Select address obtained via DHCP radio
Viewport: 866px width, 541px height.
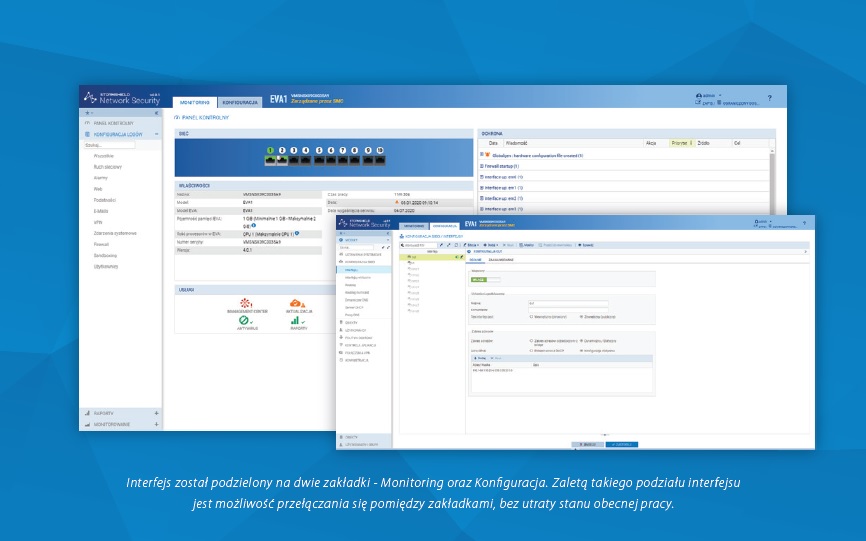coord(531,351)
